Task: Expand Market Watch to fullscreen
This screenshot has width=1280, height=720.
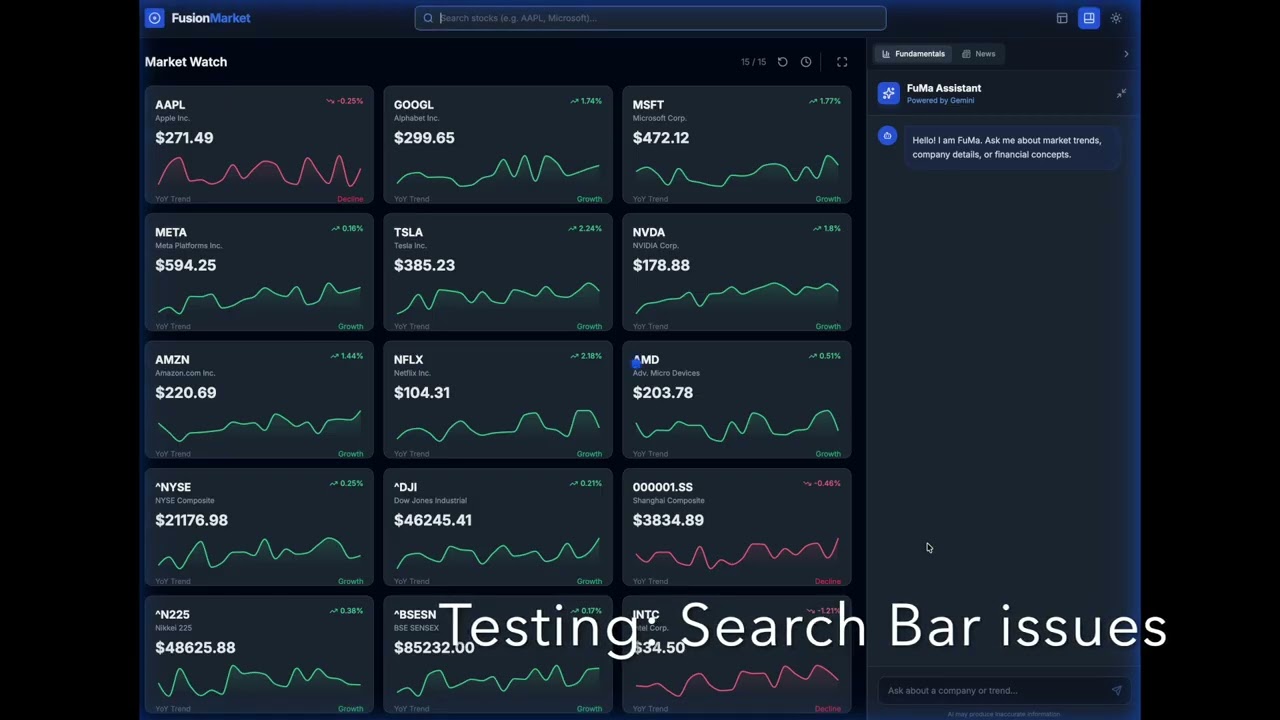Action: coord(842,62)
